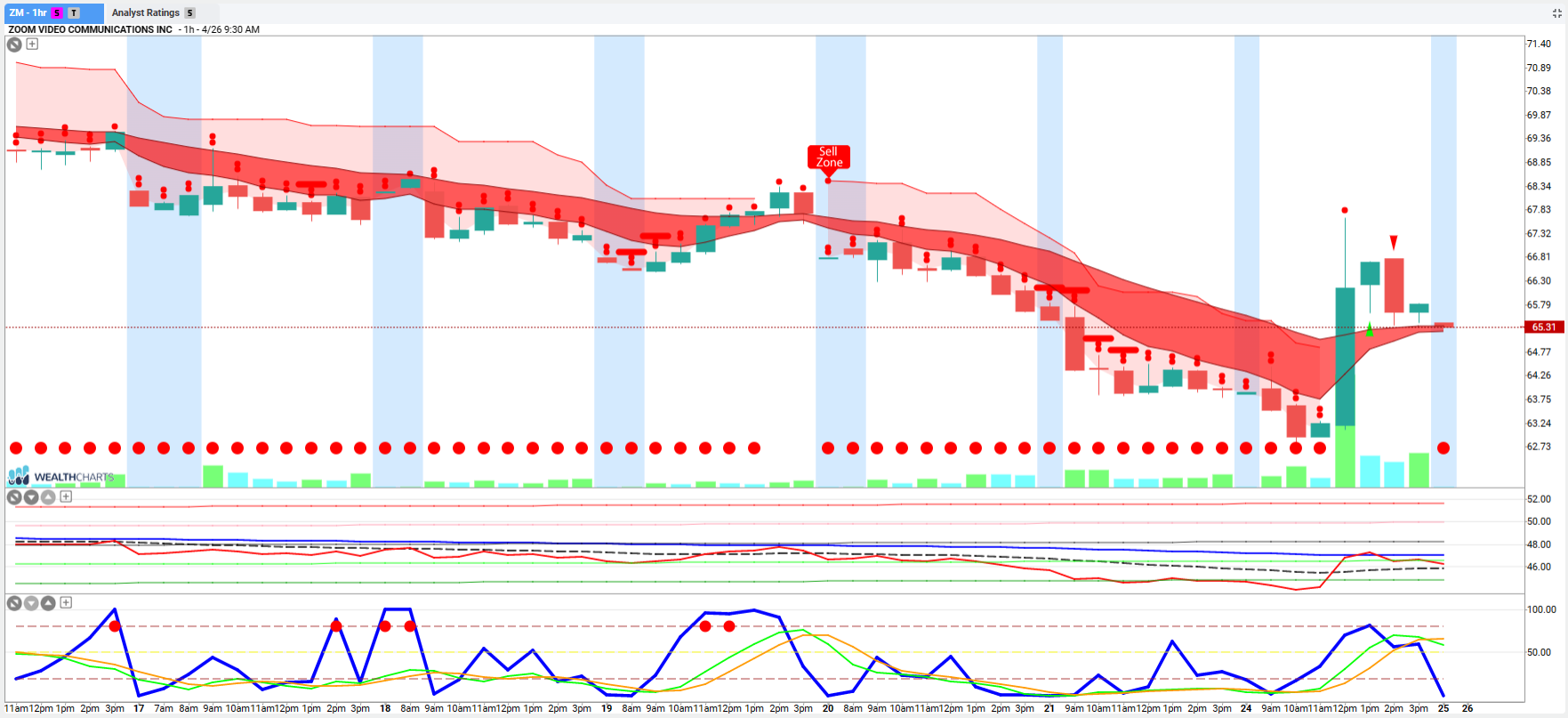Click the 1h - 4/26 9:30 AM timestamp
The height and width of the screenshot is (718, 1568).
click(x=219, y=29)
